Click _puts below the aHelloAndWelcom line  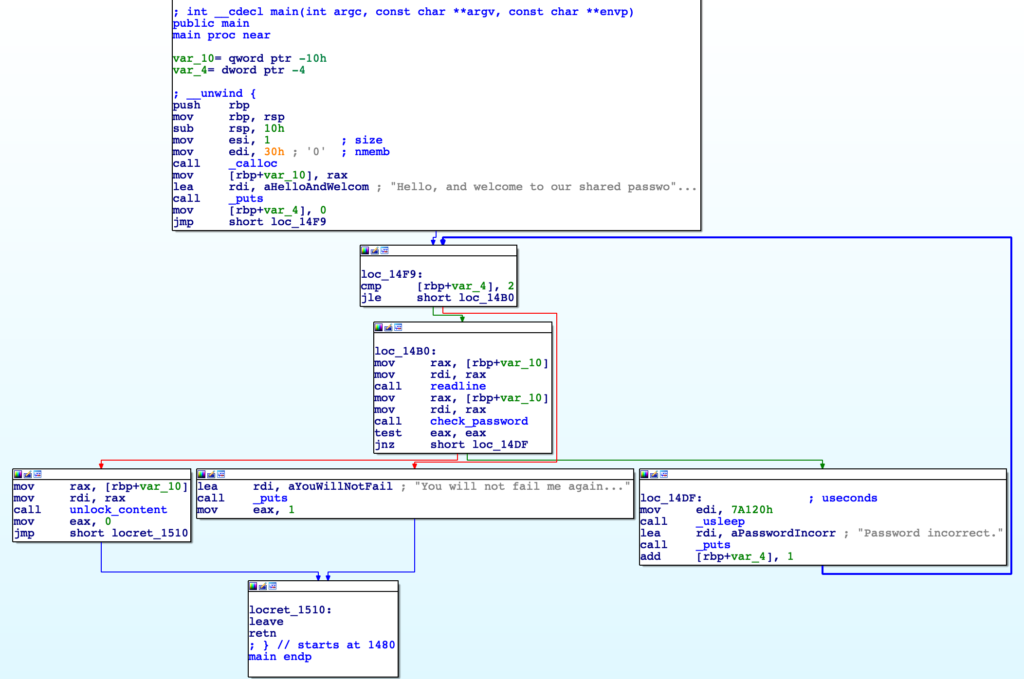coord(246,199)
